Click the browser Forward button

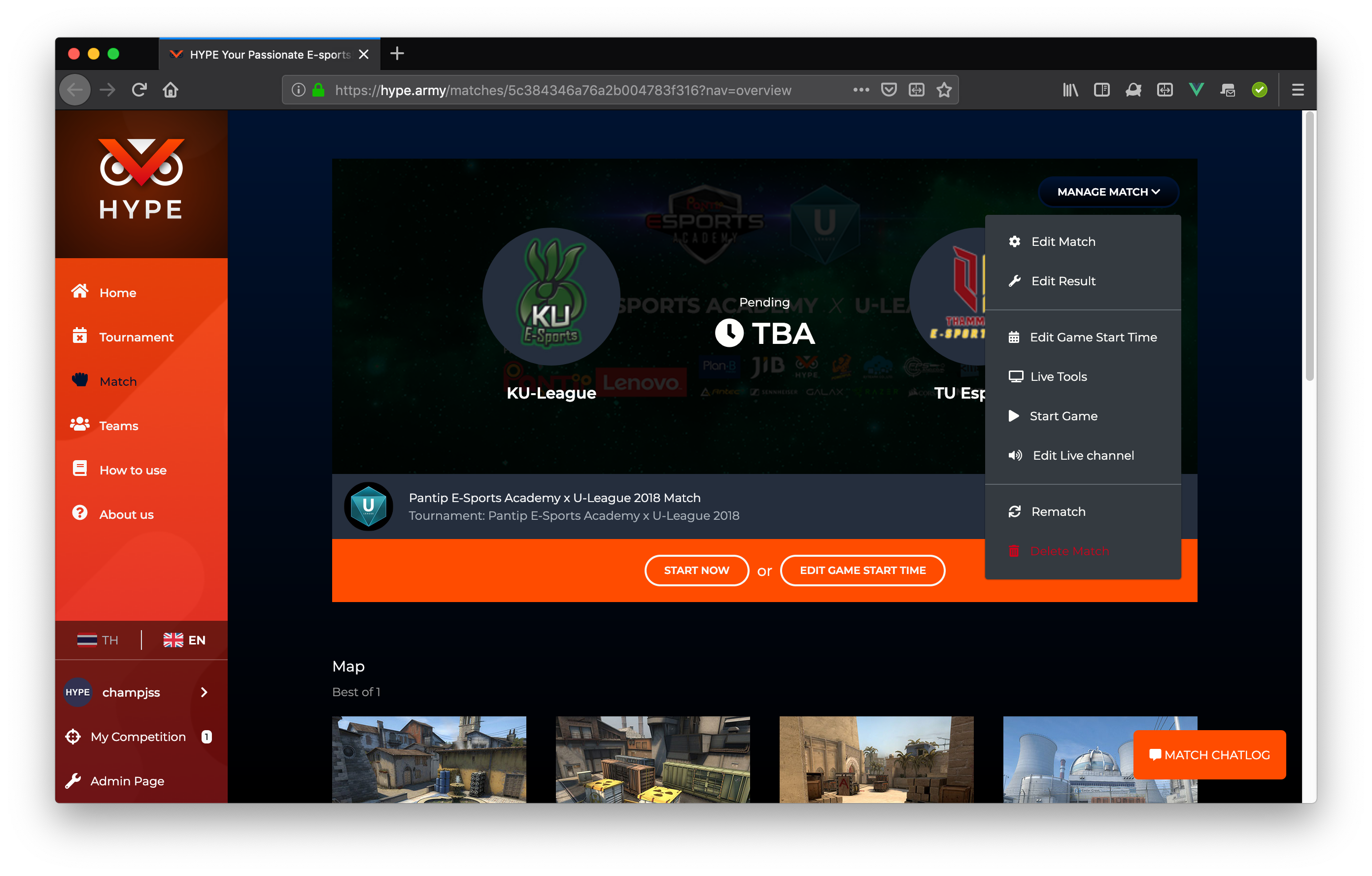click(107, 90)
